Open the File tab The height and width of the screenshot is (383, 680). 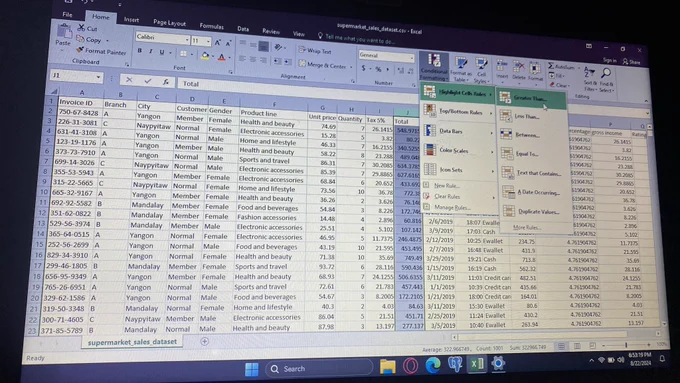pyautogui.click(x=67, y=14)
